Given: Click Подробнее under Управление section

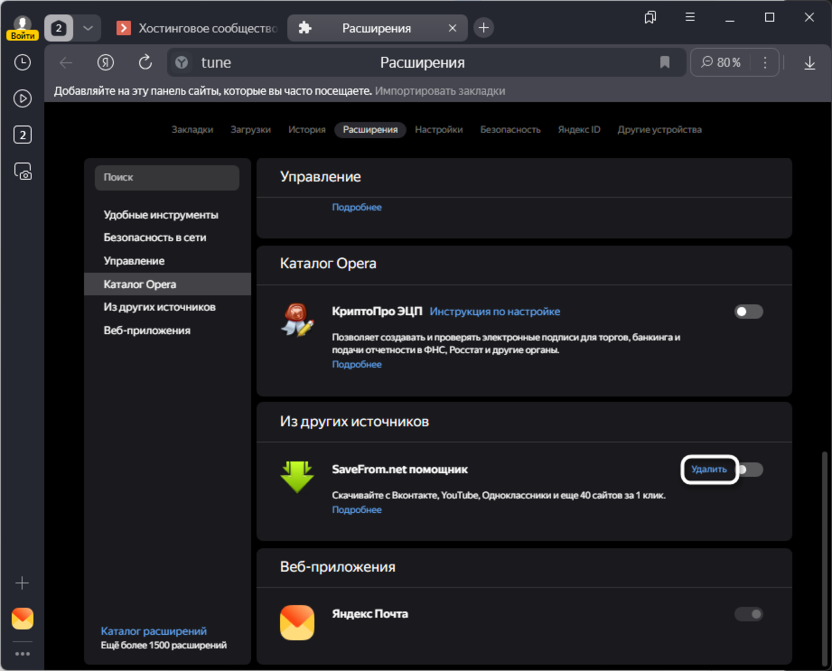Looking at the screenshot, I should [357, 207].
